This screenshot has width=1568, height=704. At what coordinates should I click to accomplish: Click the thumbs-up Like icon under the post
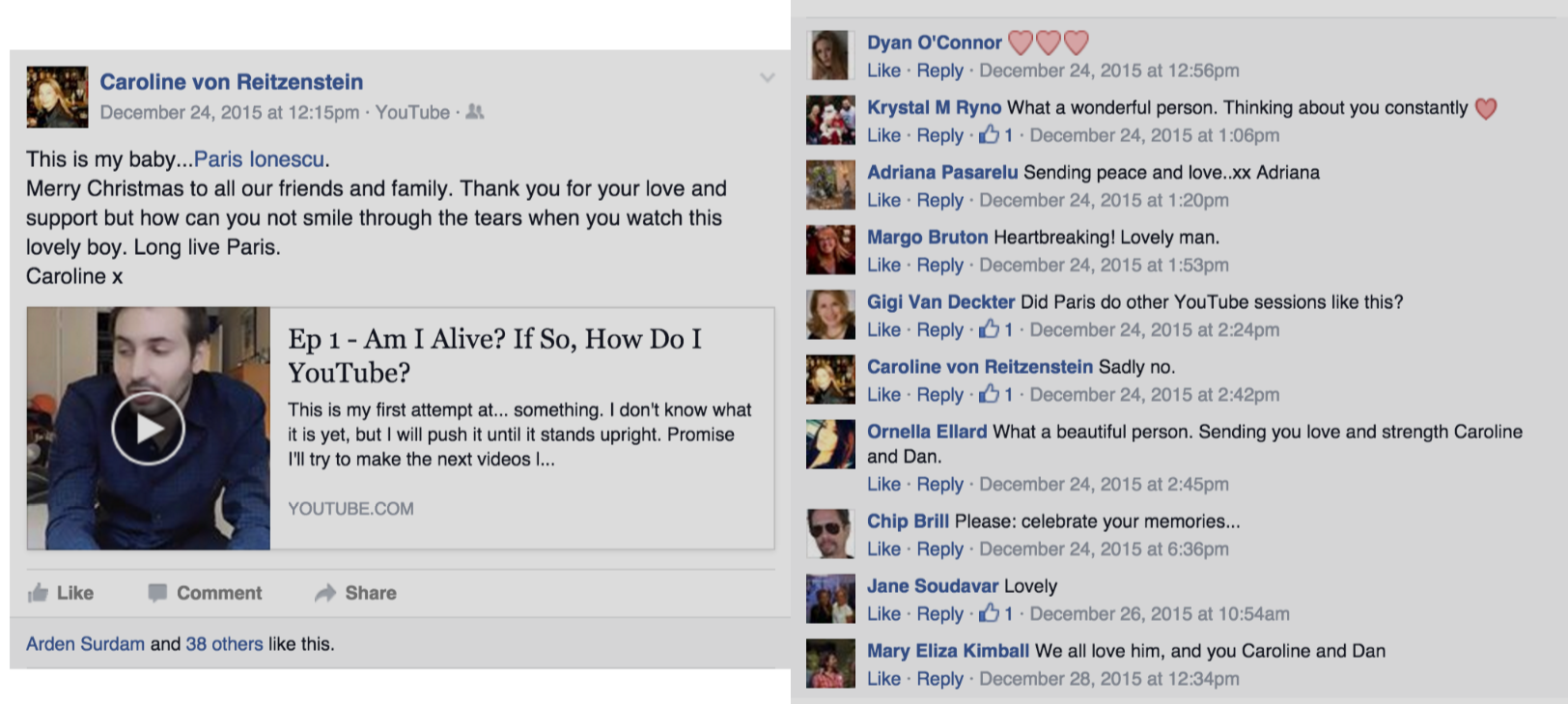38,592
